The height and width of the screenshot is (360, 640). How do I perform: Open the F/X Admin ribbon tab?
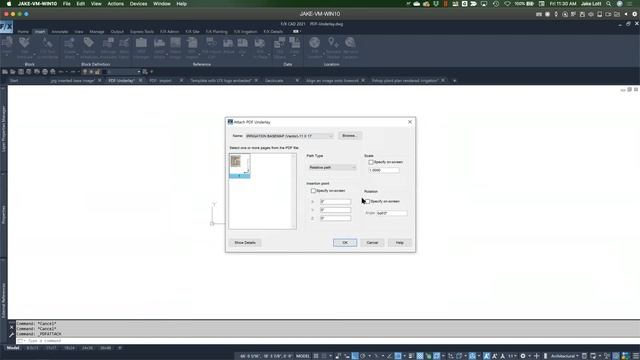click(x=169, y=31)
